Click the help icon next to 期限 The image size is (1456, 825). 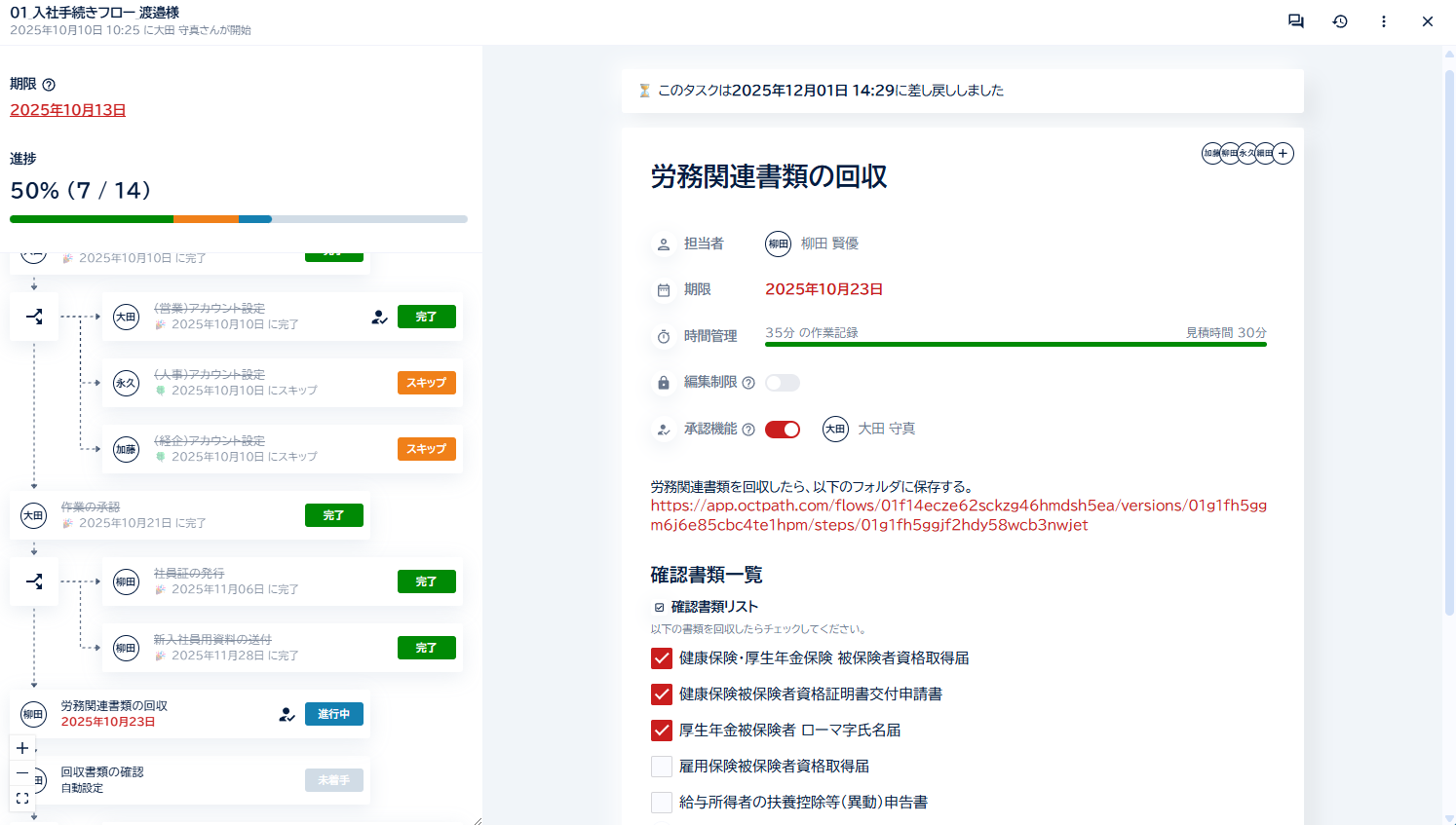(49, 85)
